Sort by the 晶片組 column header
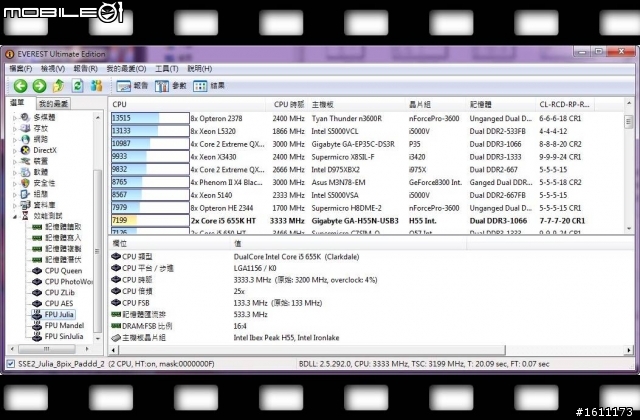The image size is (640, 420). click(436, 104)
